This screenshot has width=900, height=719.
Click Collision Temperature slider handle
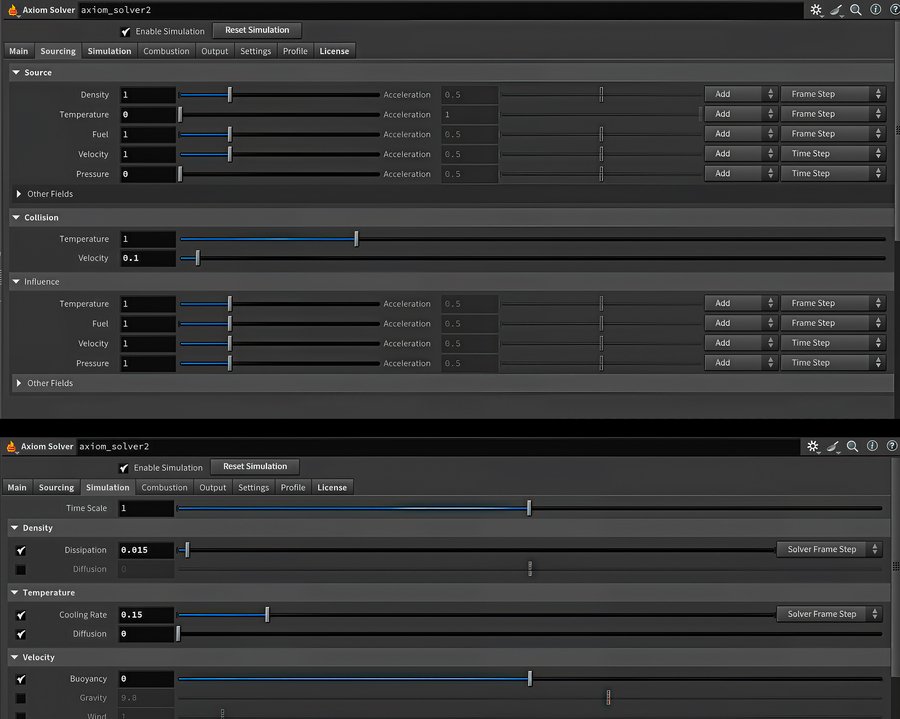click(356, 239)
